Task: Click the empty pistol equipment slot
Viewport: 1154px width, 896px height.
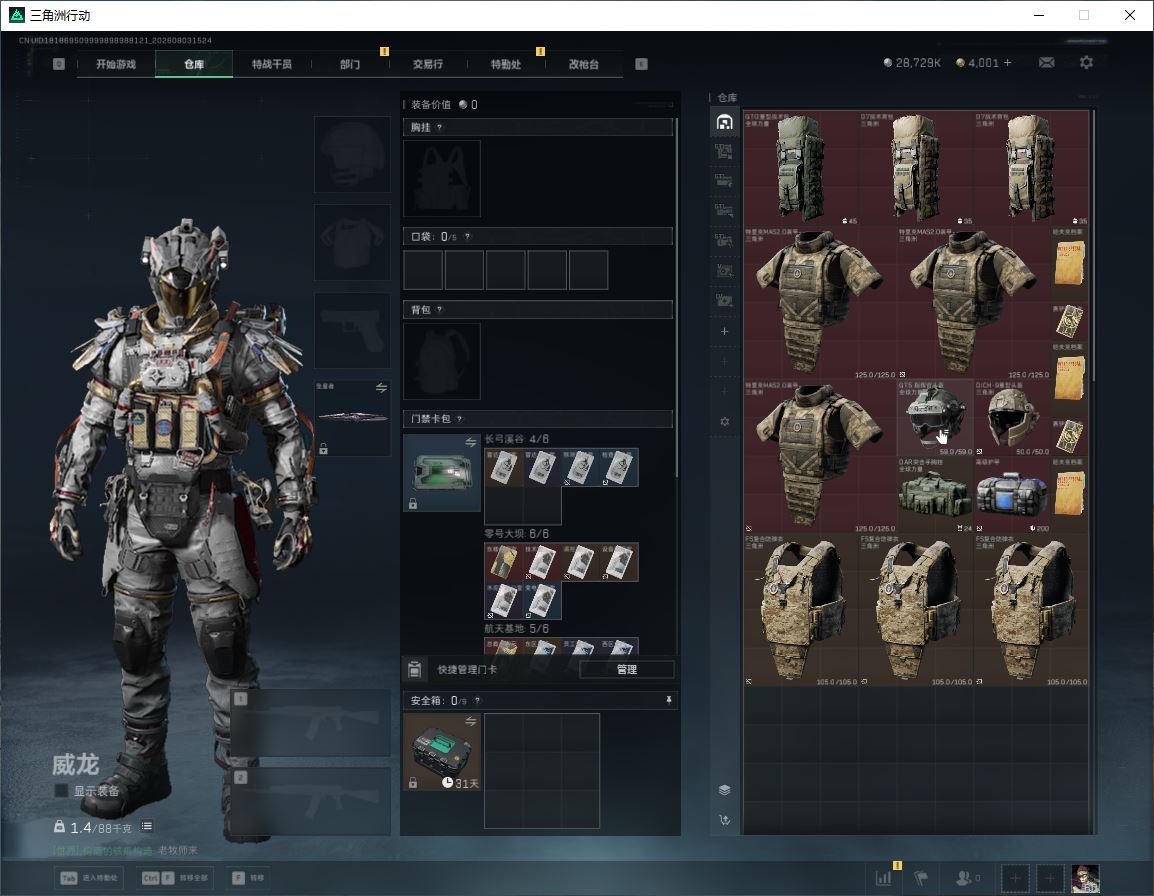Action: coord(353,330)
